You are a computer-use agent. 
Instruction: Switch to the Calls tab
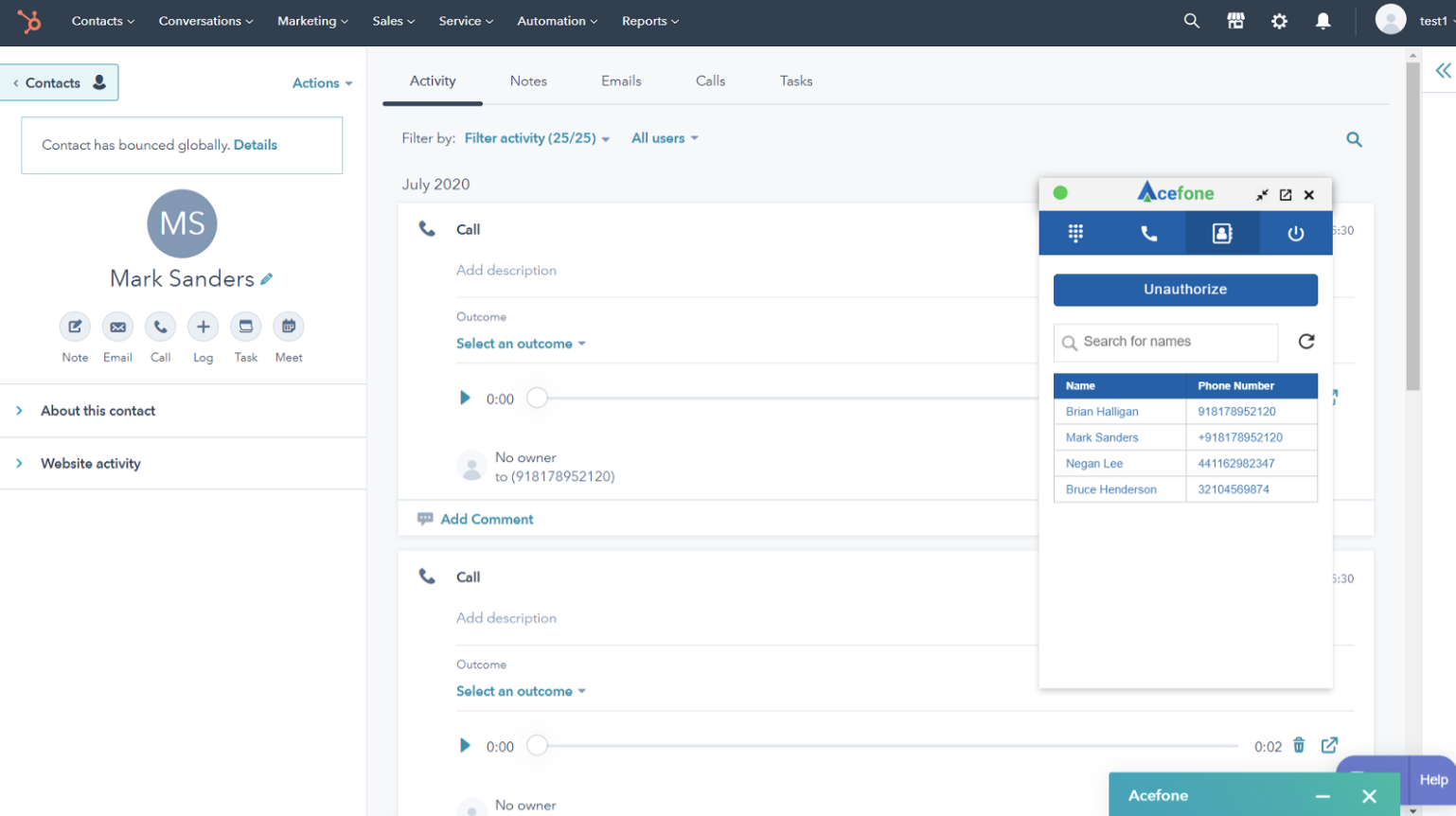(710, 81)
